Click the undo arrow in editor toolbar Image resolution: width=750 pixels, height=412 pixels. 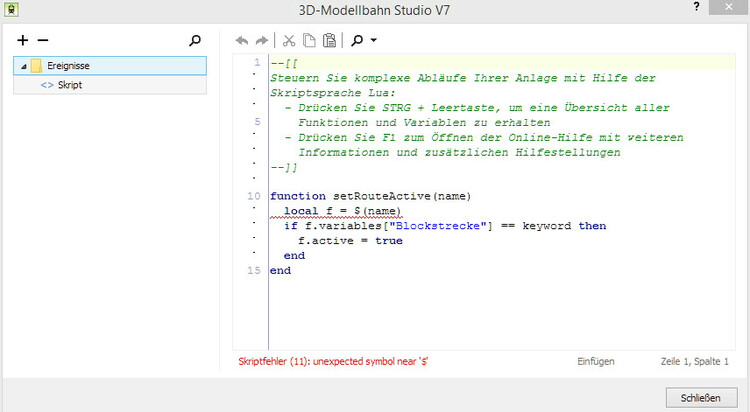coord(241,41)
